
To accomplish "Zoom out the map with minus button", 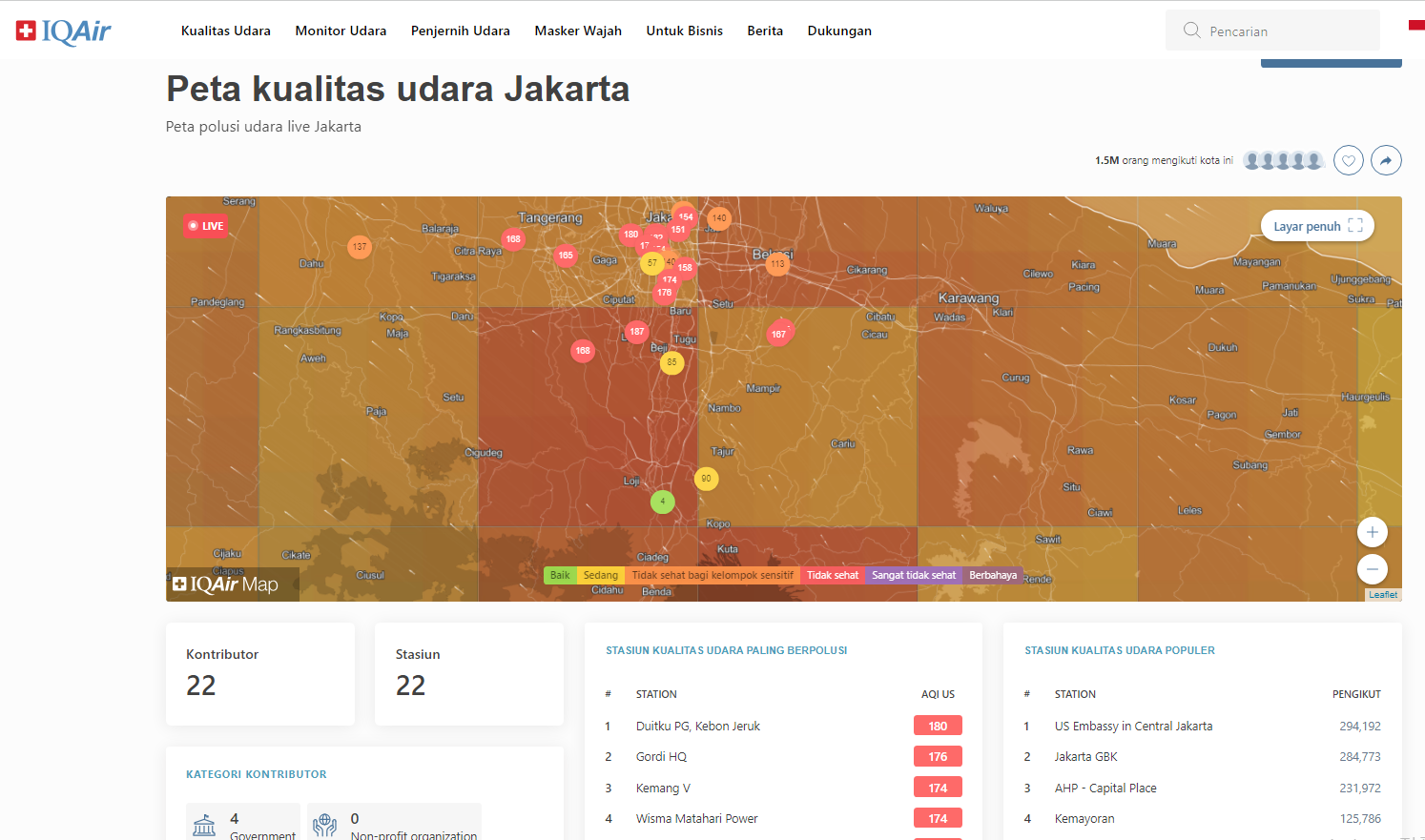I will [x=1372, y=569].
